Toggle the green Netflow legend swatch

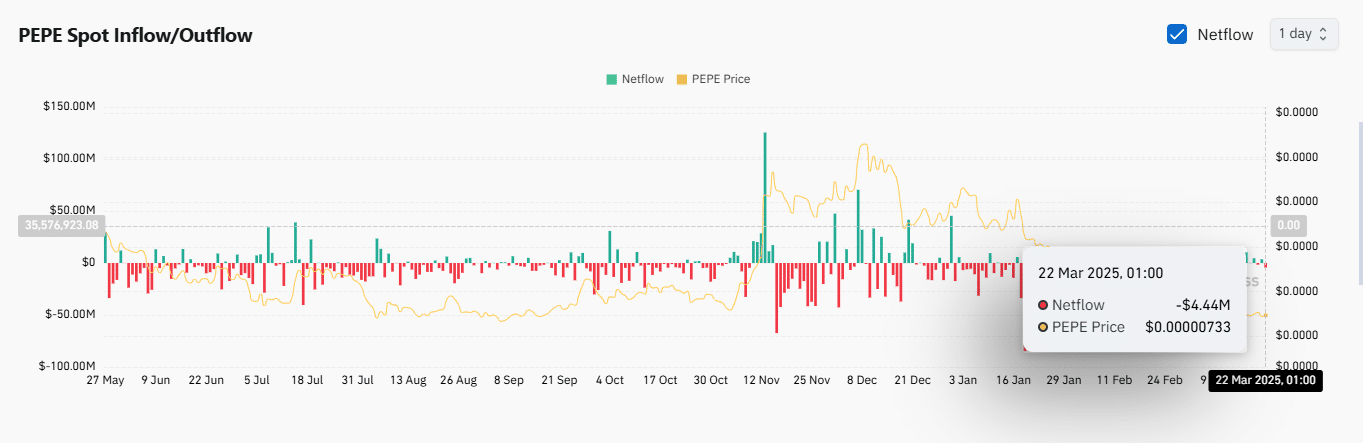[611, 79]
